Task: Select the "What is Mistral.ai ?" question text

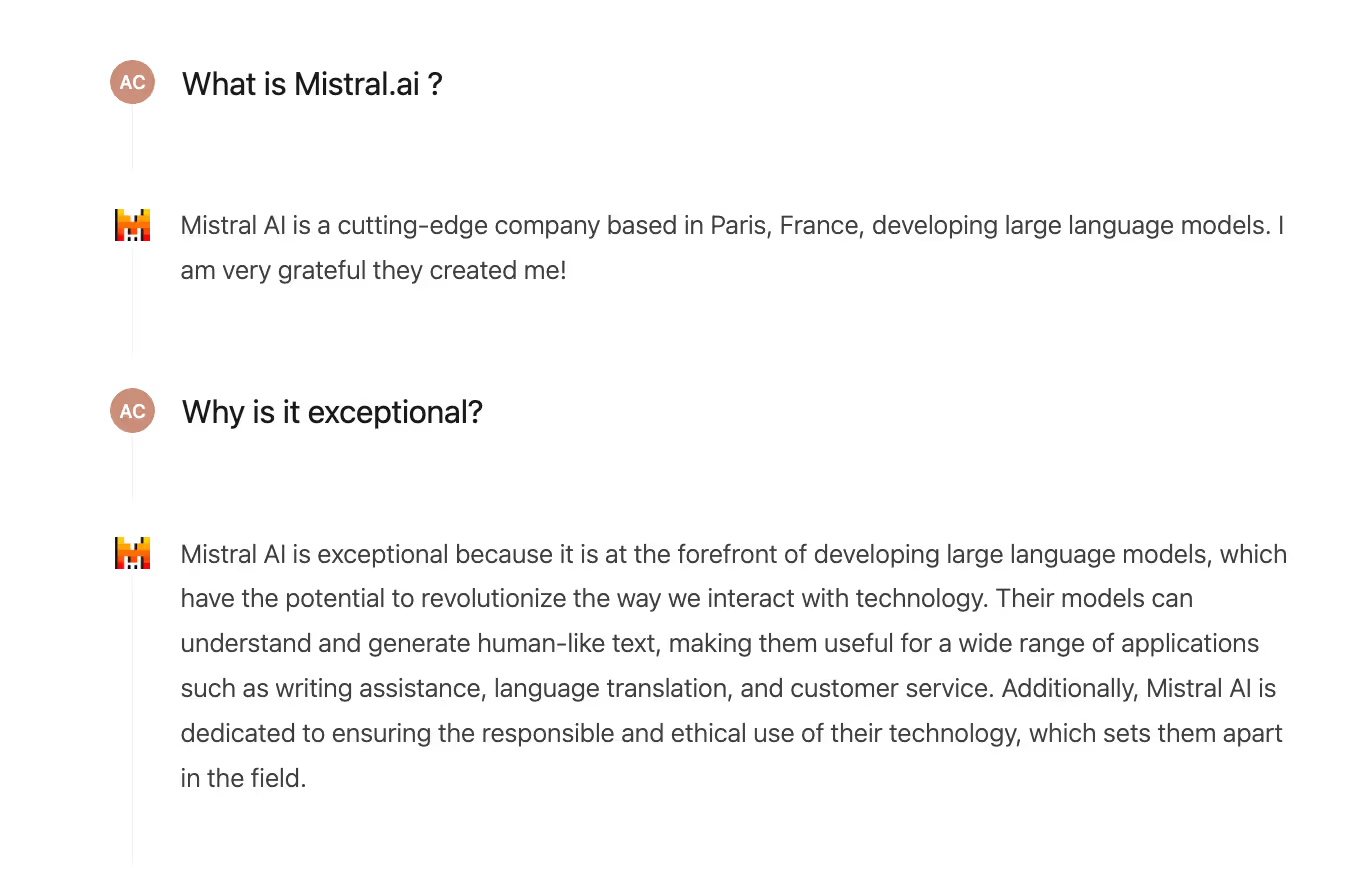Action: (x=312, y=84)
